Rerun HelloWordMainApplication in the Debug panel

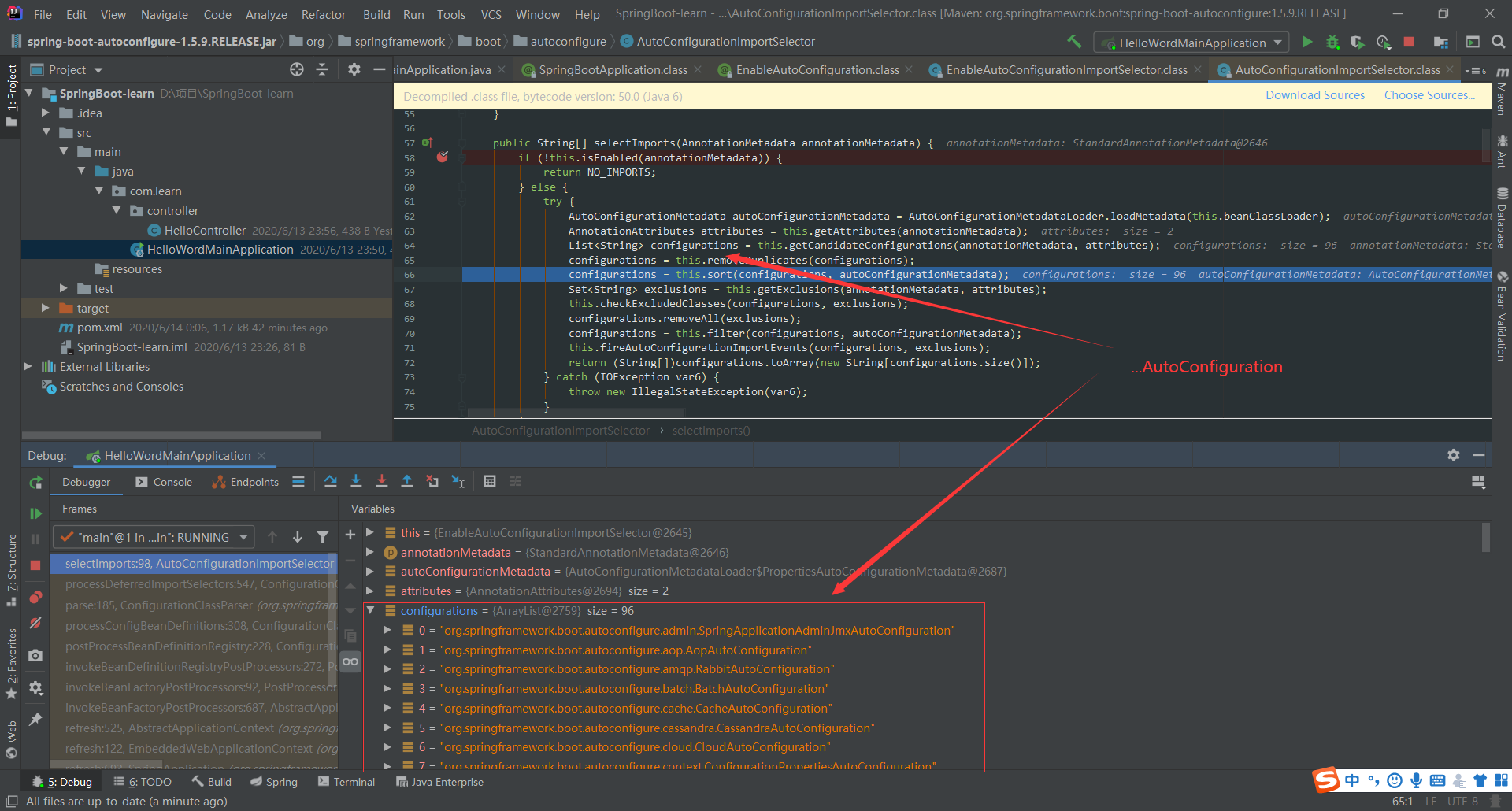point(35,483)
